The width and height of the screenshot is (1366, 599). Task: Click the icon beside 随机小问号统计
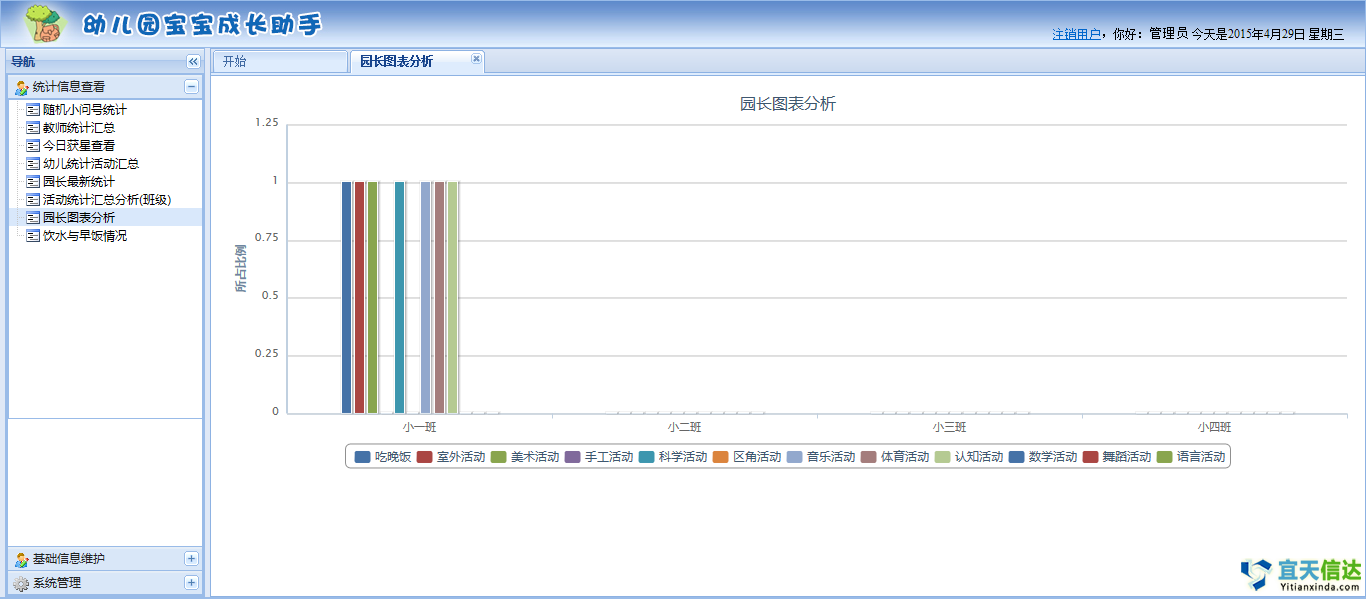(x=33, y=110)
